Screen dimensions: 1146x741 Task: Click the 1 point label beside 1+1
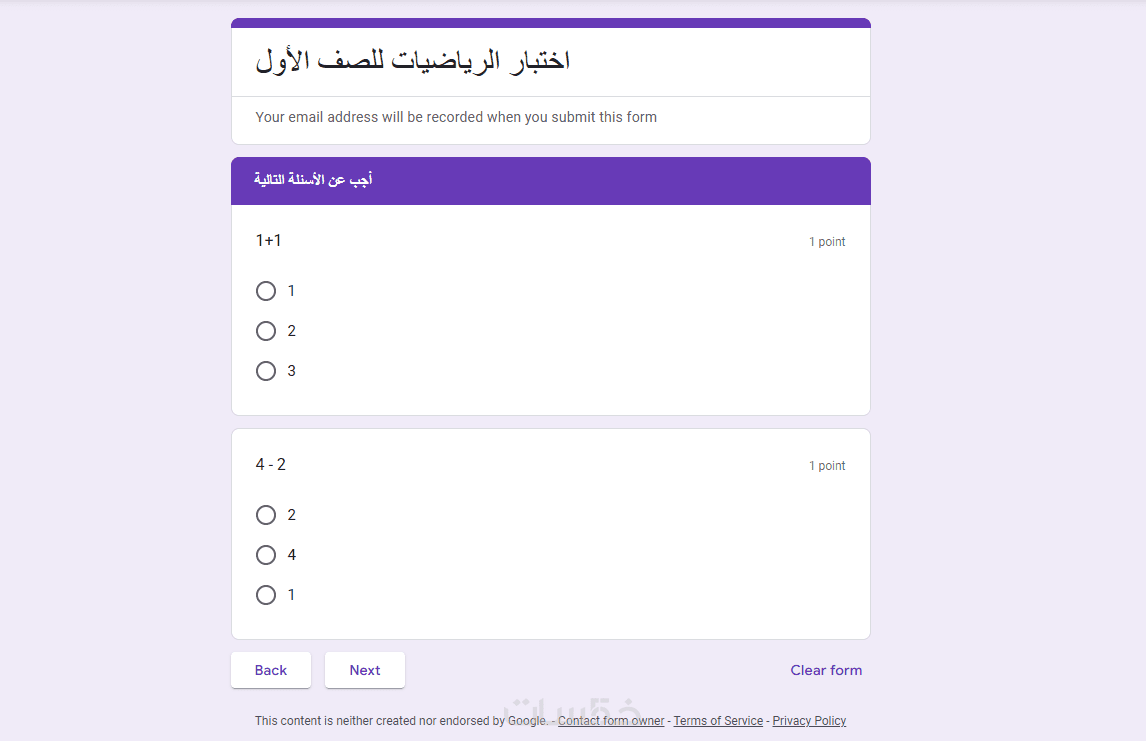point(827,242)
